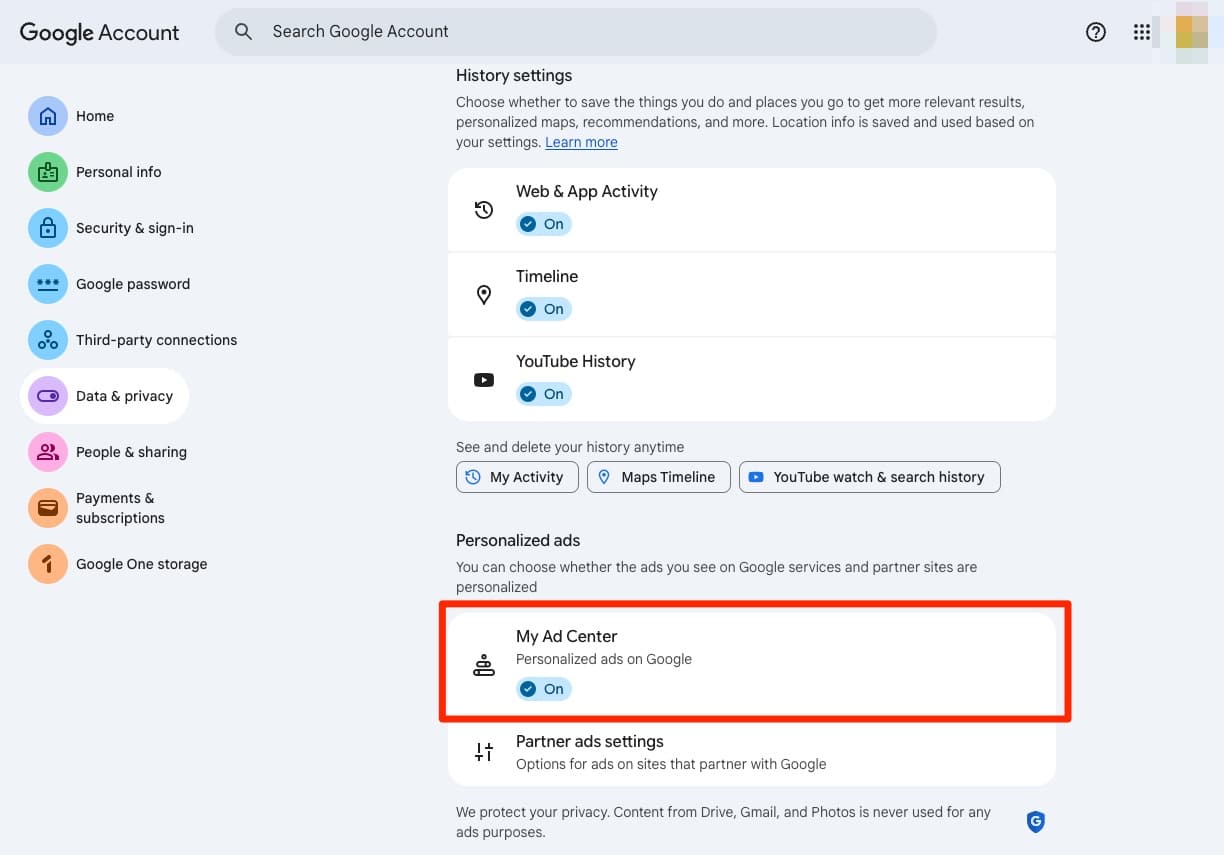Click 'See and delete your history anytime'
Viewport: 1224px width, 855px height.
coord(570,447)
